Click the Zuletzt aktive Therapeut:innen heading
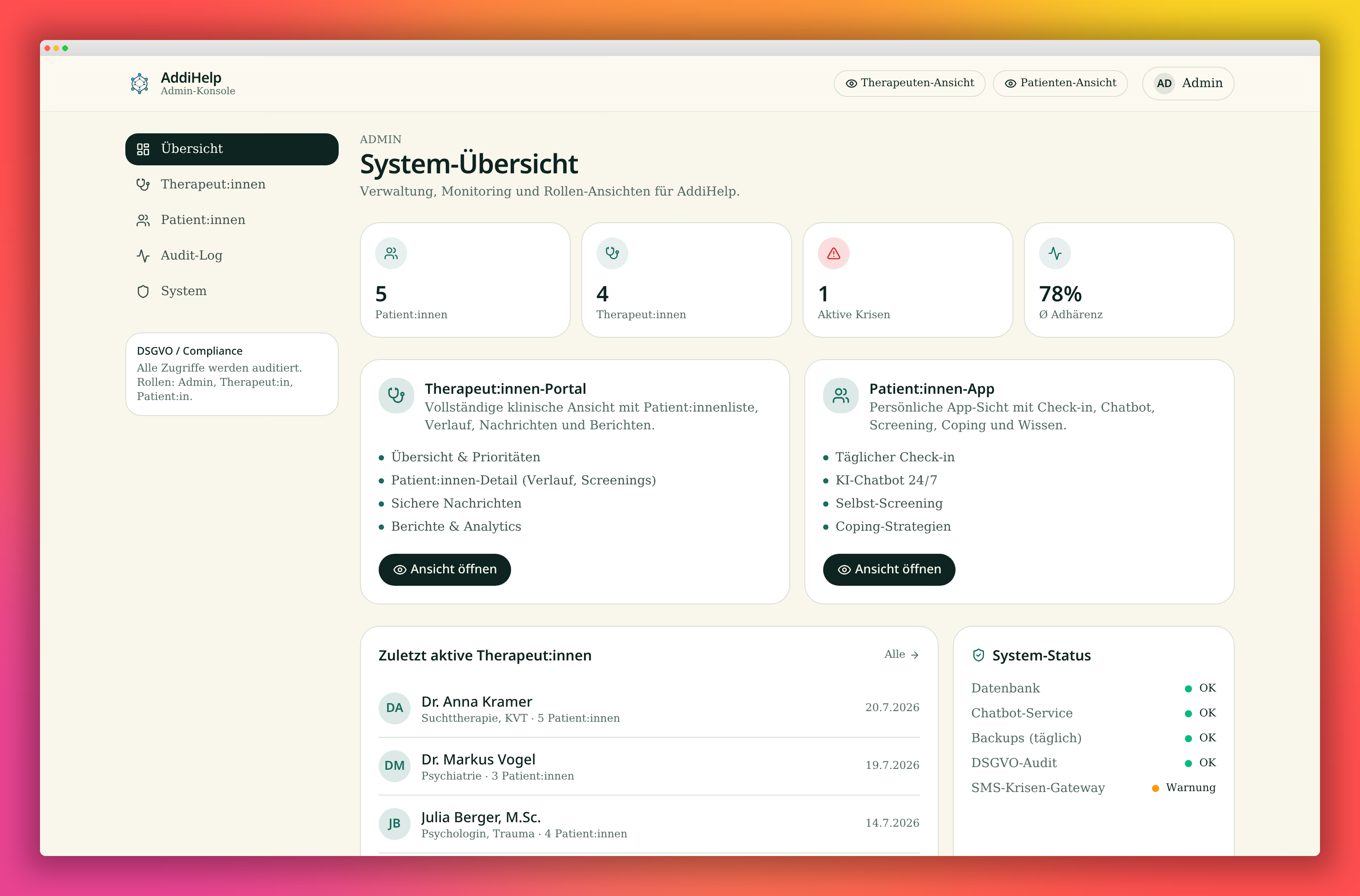 484,656
